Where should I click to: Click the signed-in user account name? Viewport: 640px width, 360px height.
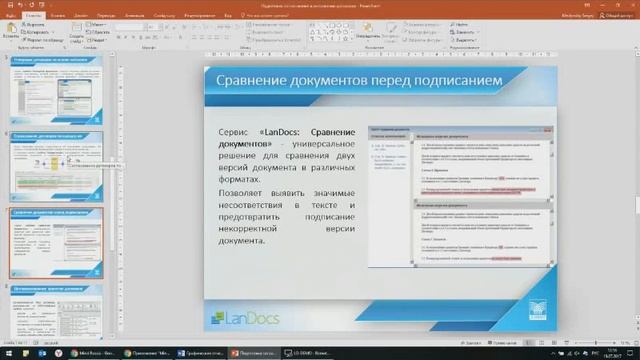click(x=577, y=16)
